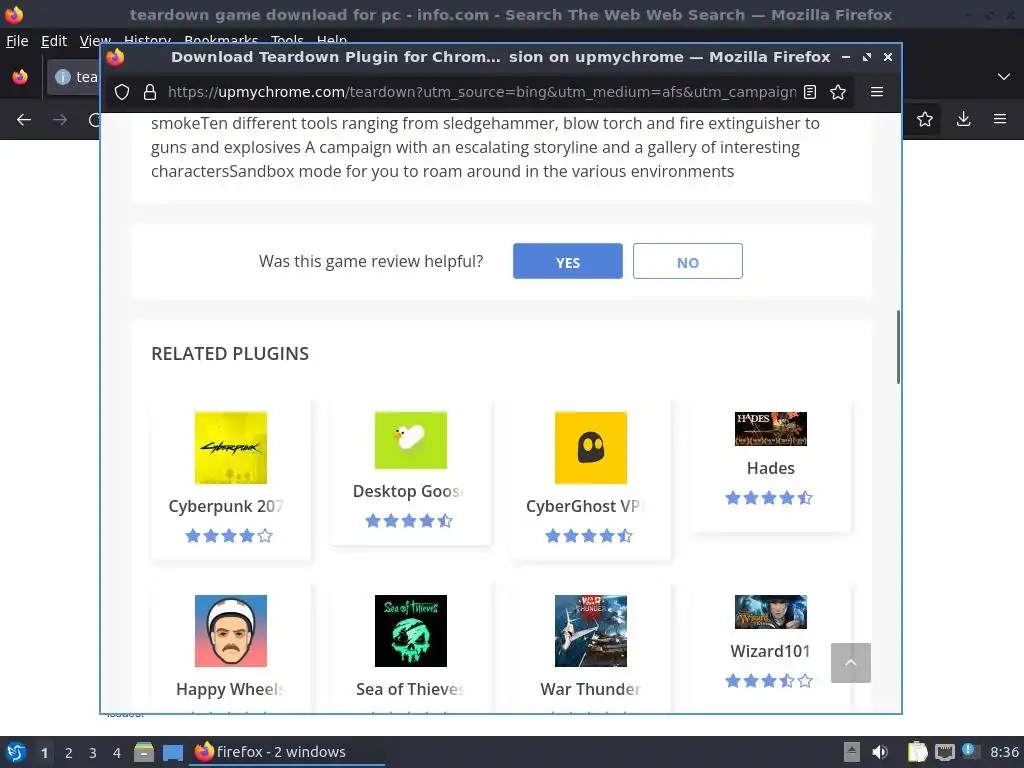1024x768 pixels.
Task: Open the Cyberpunk 2077 title link
Action: pyautogui.click(x=226, y=506)
